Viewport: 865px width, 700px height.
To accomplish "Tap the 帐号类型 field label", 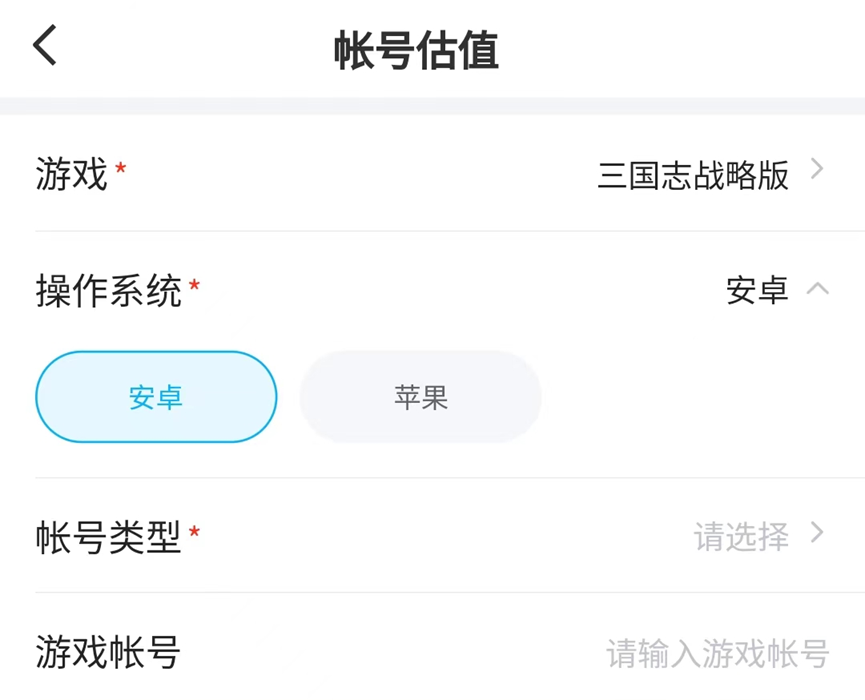I will [x=108, y=537].
